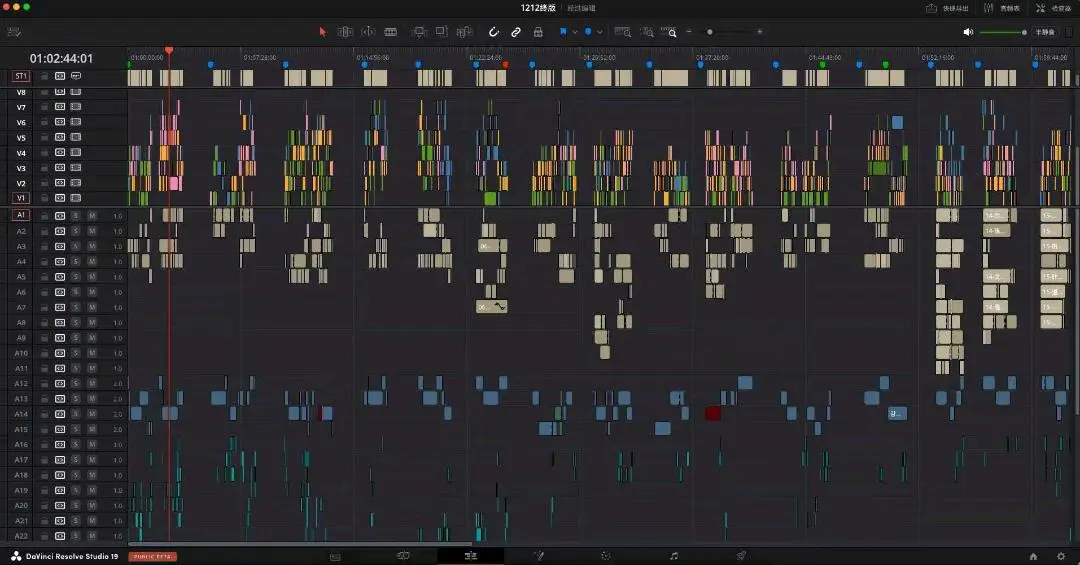
Task: Lock video track V3
Action: tap(44, 167)
